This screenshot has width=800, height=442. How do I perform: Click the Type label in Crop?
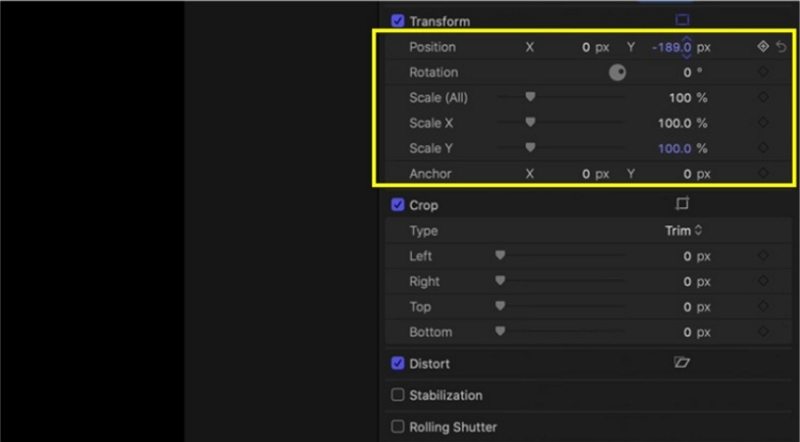[x=423, y=231]
